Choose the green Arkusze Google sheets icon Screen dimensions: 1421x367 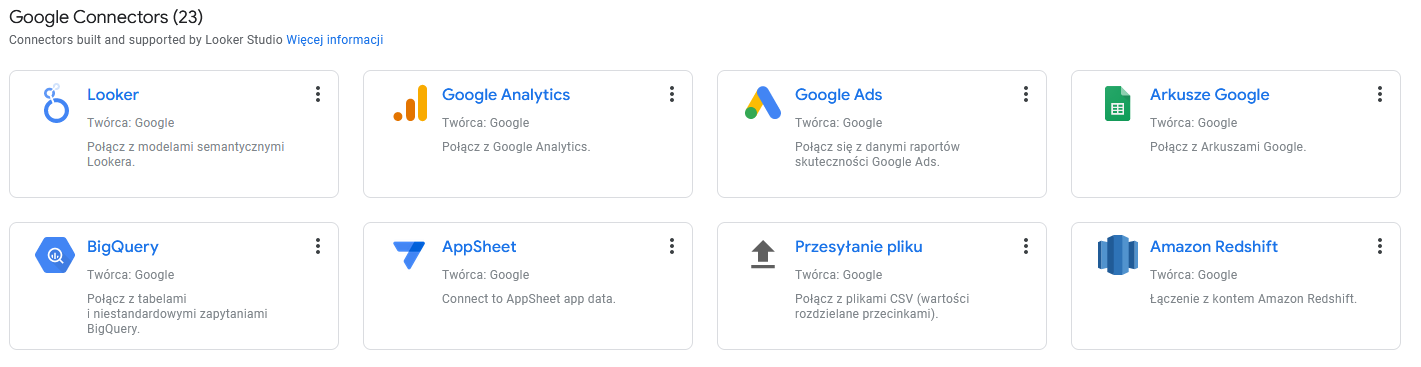pos(1117,103)
